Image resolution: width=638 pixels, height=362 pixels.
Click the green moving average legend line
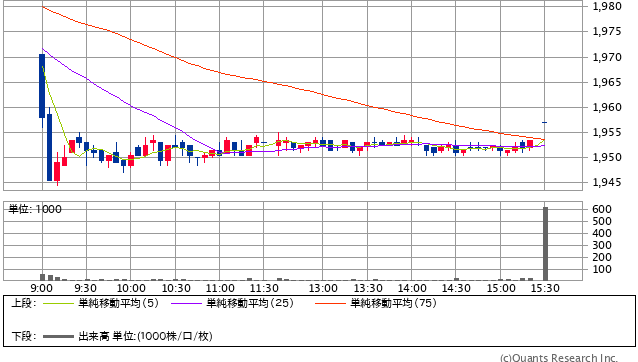pos(58,303)
